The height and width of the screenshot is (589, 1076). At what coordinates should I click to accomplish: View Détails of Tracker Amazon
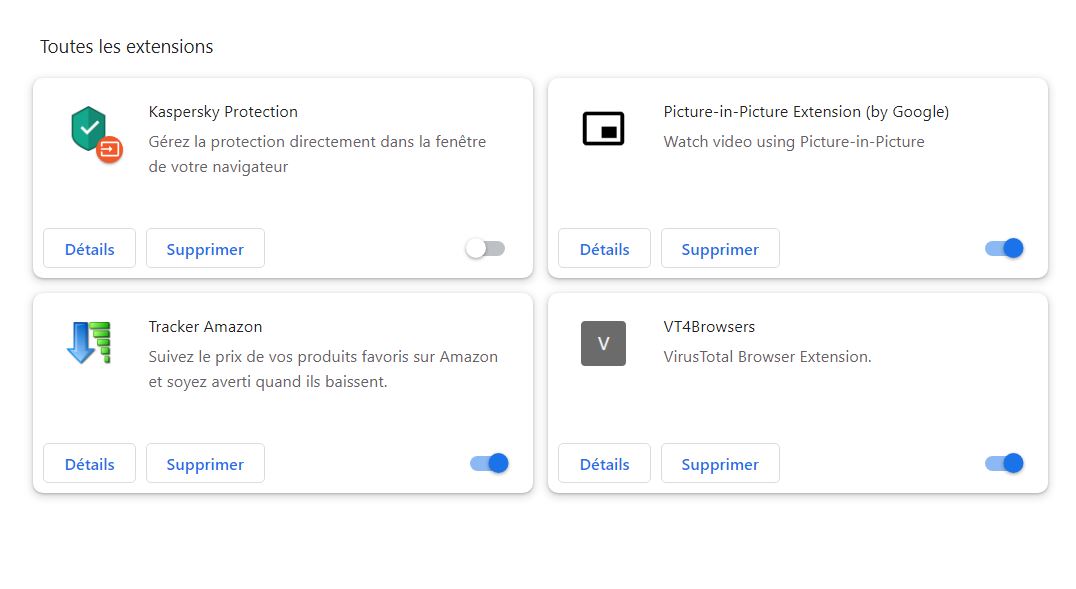coord(89,463)
